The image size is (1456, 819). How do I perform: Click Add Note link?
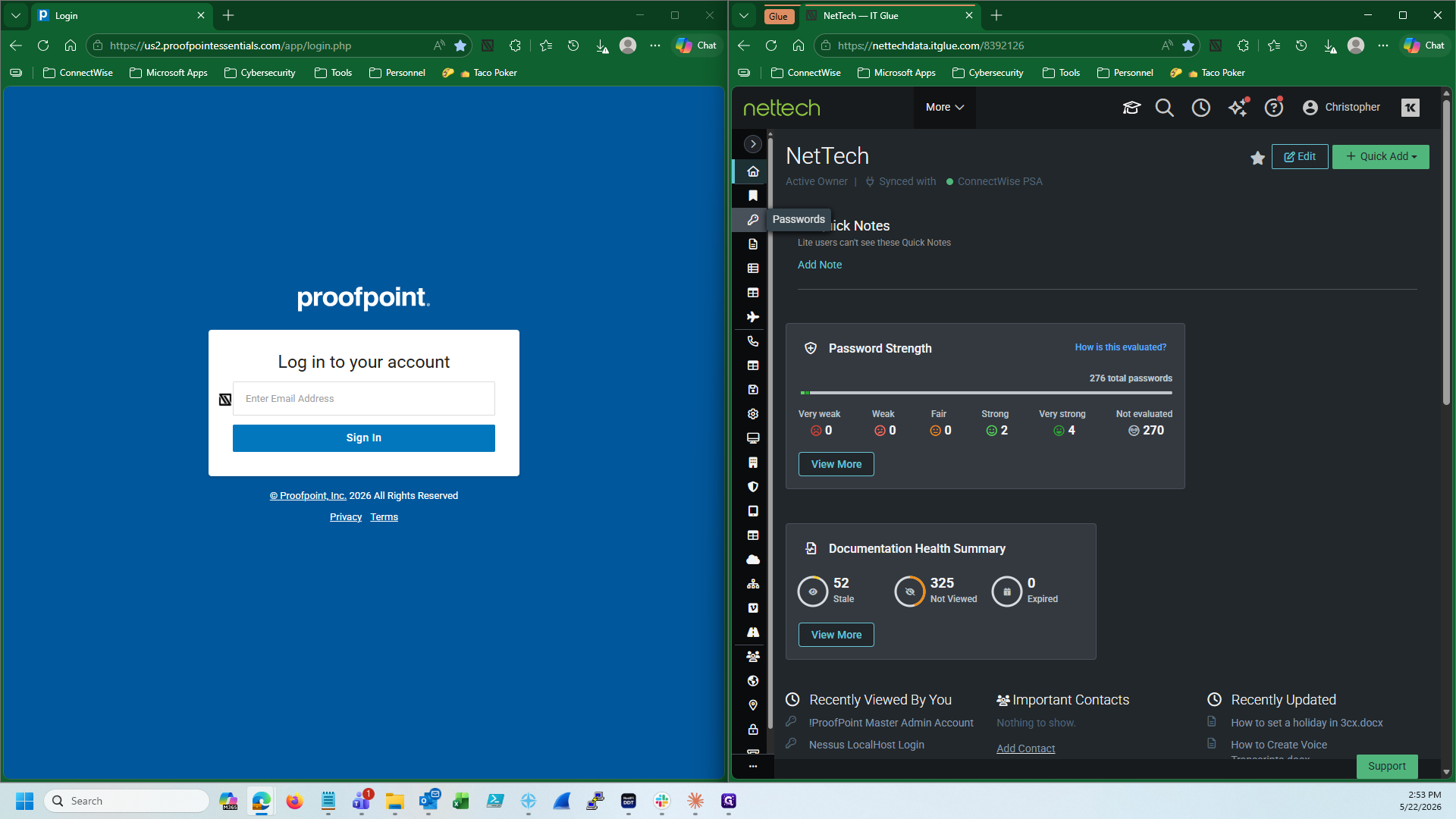point(819,265)
